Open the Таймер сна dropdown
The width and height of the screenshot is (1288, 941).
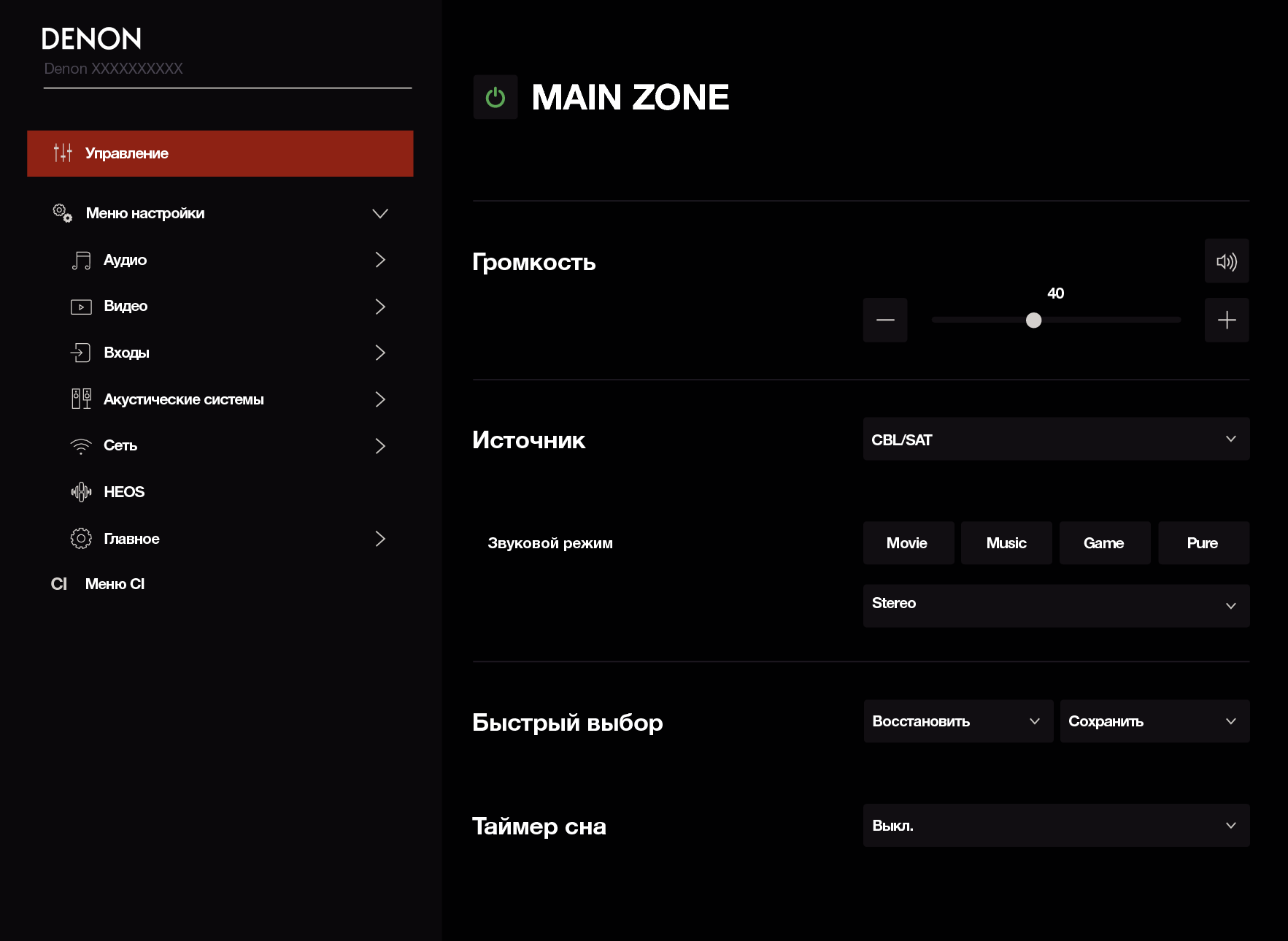tap(1055, 826)
